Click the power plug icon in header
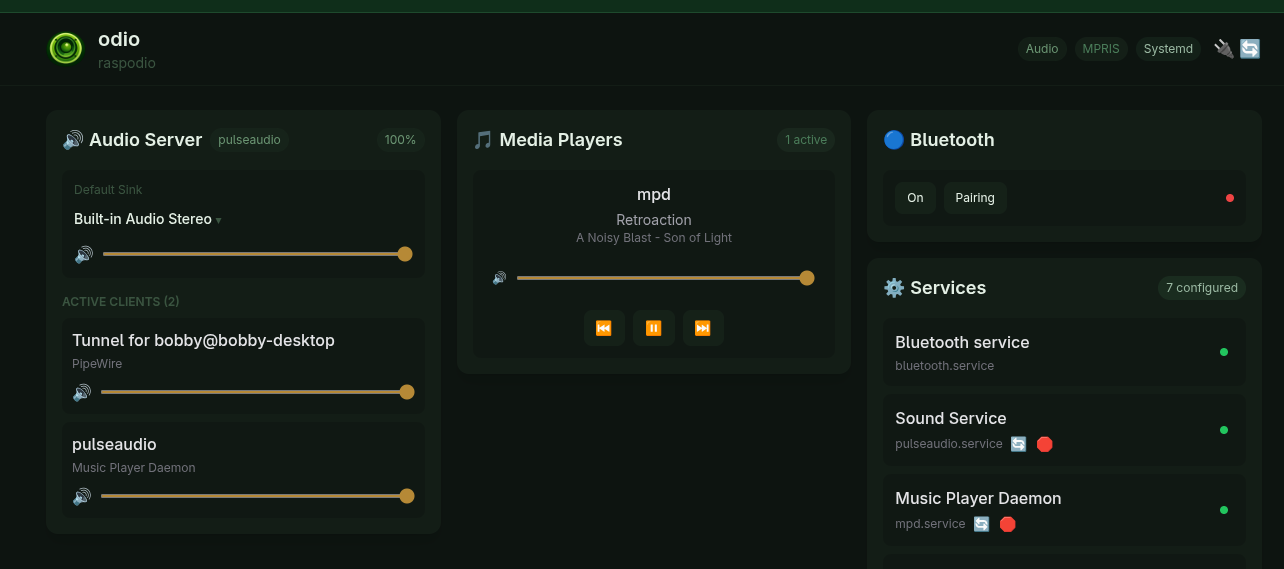 (x=1224, y=48)
